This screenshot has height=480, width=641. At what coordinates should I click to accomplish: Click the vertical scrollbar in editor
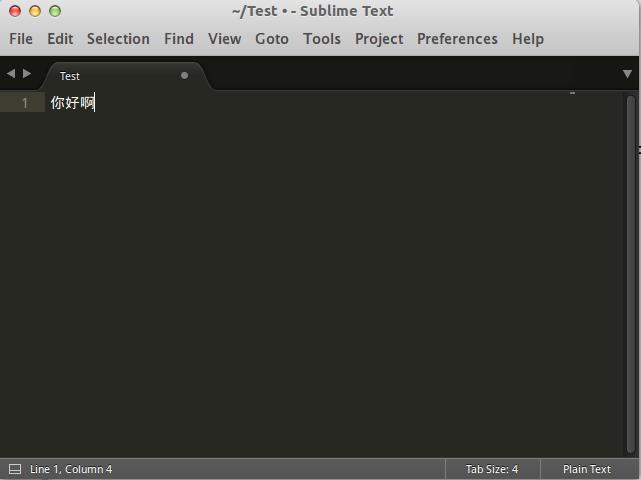(x=630, y=270)
